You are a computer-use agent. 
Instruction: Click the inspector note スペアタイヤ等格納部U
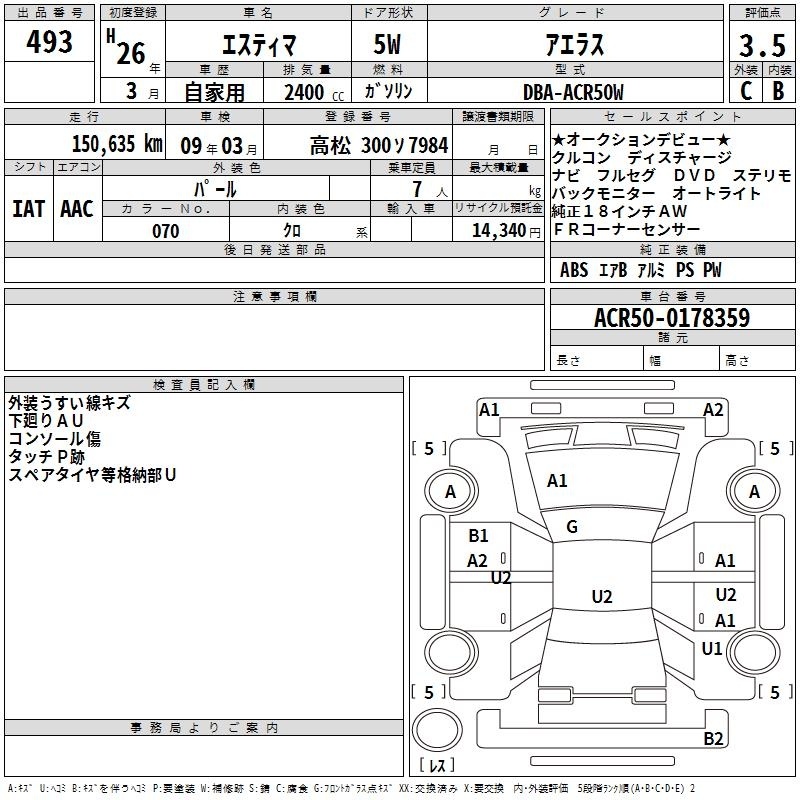[92, 475]
